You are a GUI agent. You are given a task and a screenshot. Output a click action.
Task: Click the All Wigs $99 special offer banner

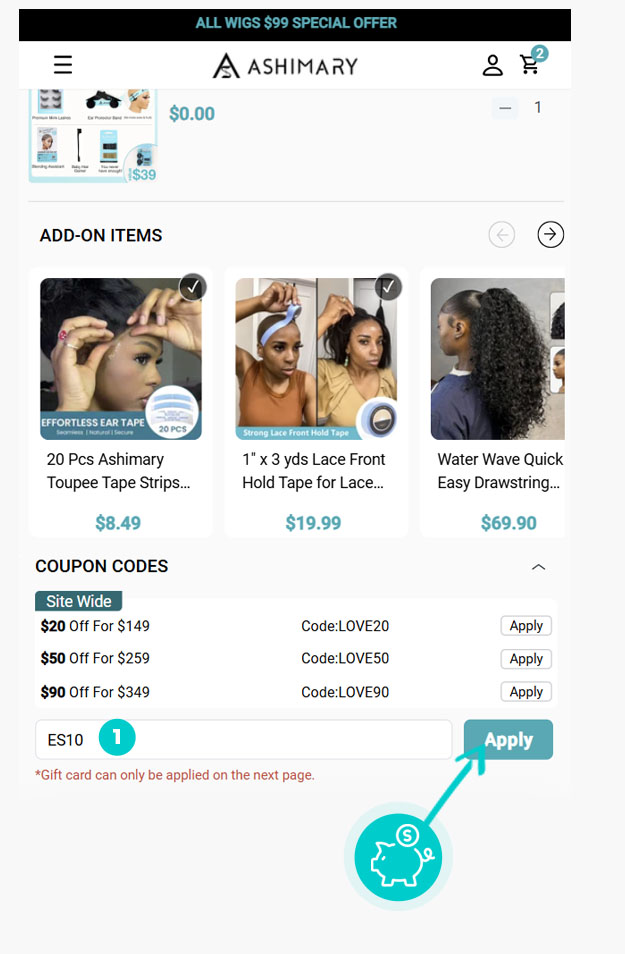coord(296,23)
